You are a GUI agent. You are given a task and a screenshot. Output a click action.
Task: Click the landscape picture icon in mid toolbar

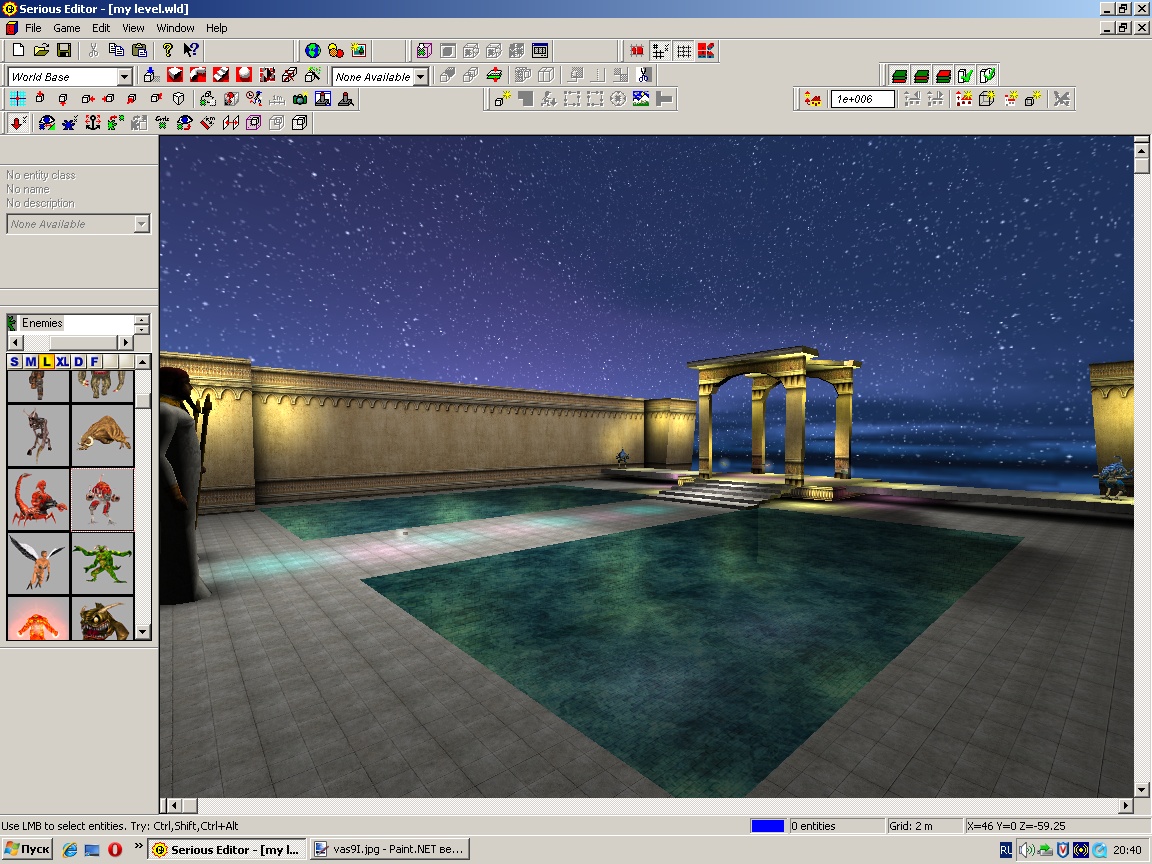(x=641, y=99)
